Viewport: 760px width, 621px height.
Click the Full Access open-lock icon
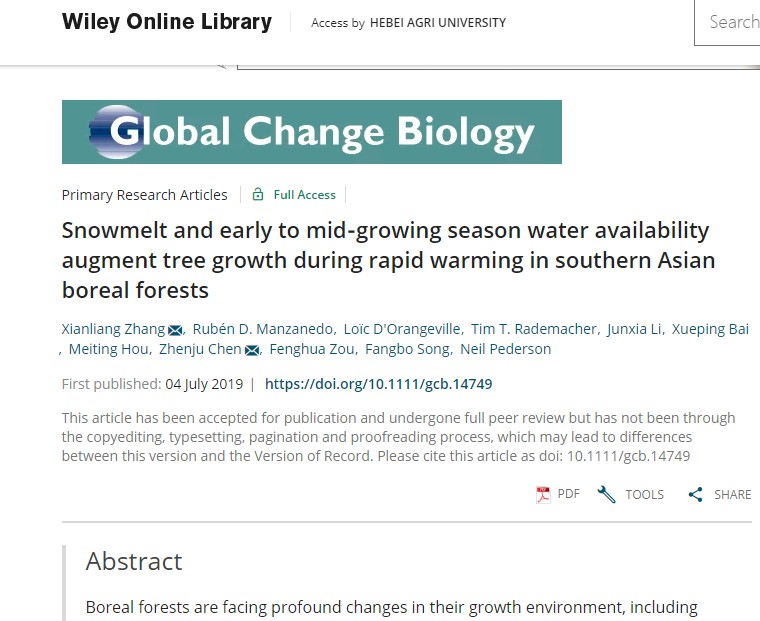[258, 194]
